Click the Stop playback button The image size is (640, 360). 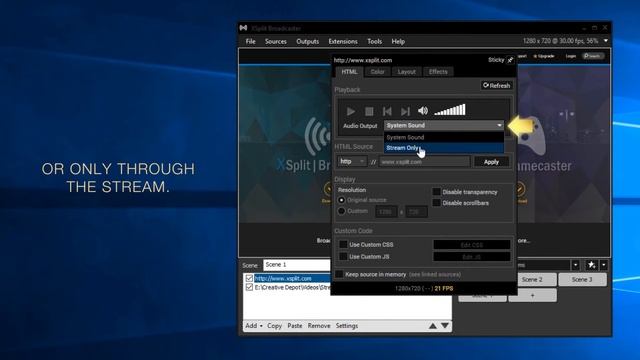[369, 111]
